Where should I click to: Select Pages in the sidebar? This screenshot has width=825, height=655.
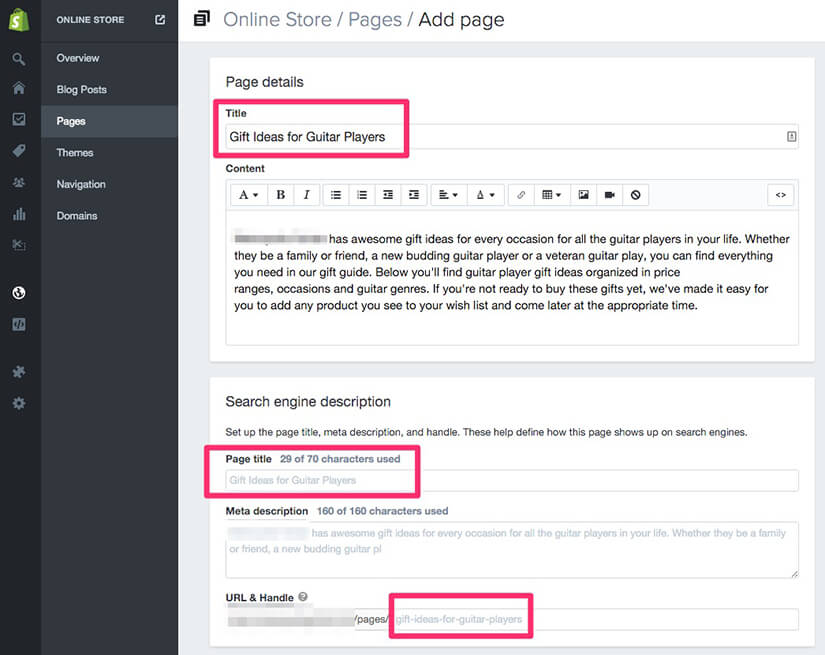(109, 122)
